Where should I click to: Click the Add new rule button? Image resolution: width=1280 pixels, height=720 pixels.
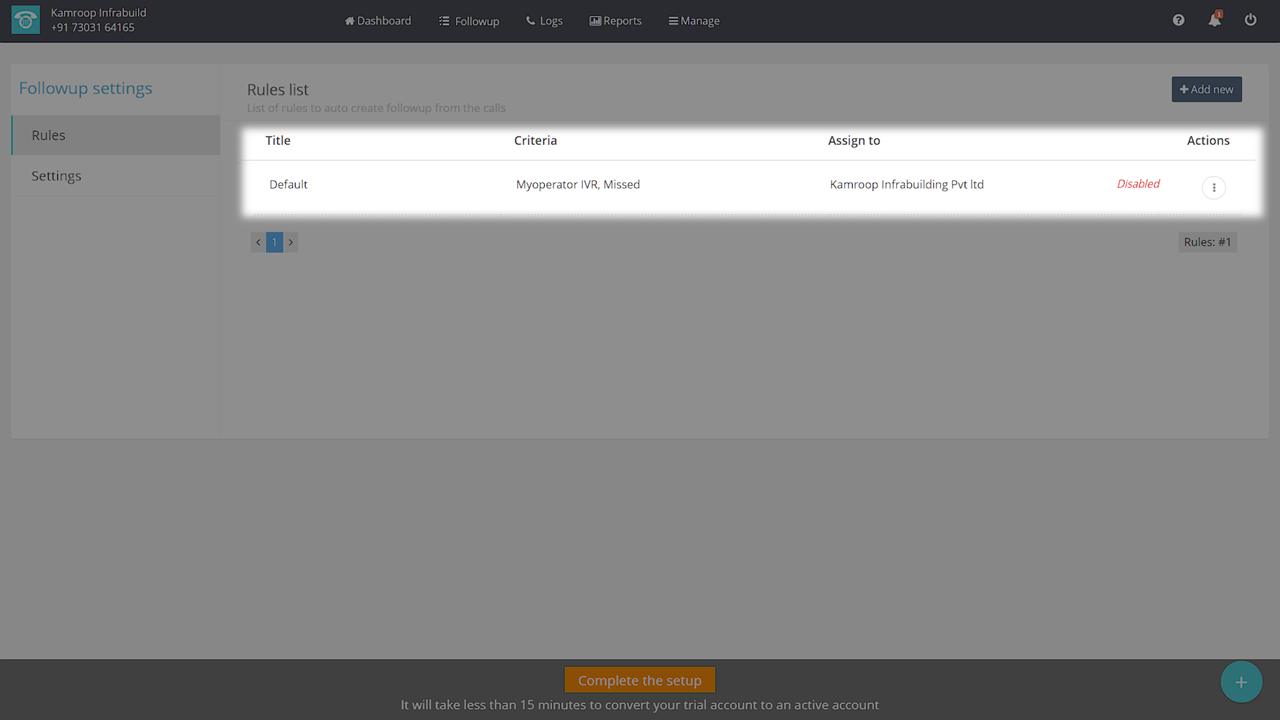[x=1206, y=89]
